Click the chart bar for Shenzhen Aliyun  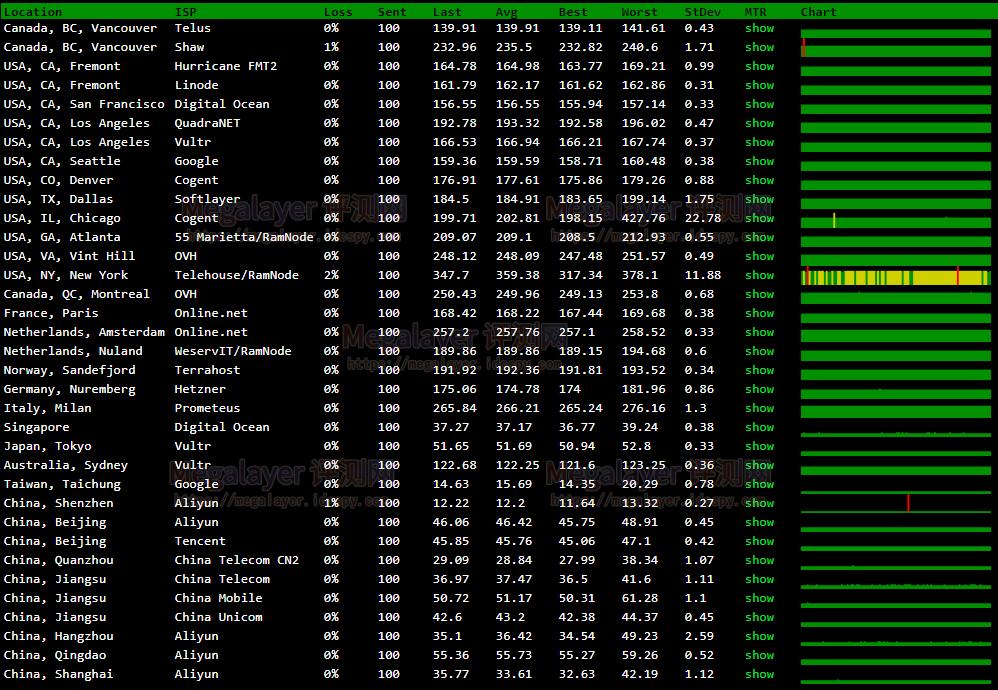(896, 504)
